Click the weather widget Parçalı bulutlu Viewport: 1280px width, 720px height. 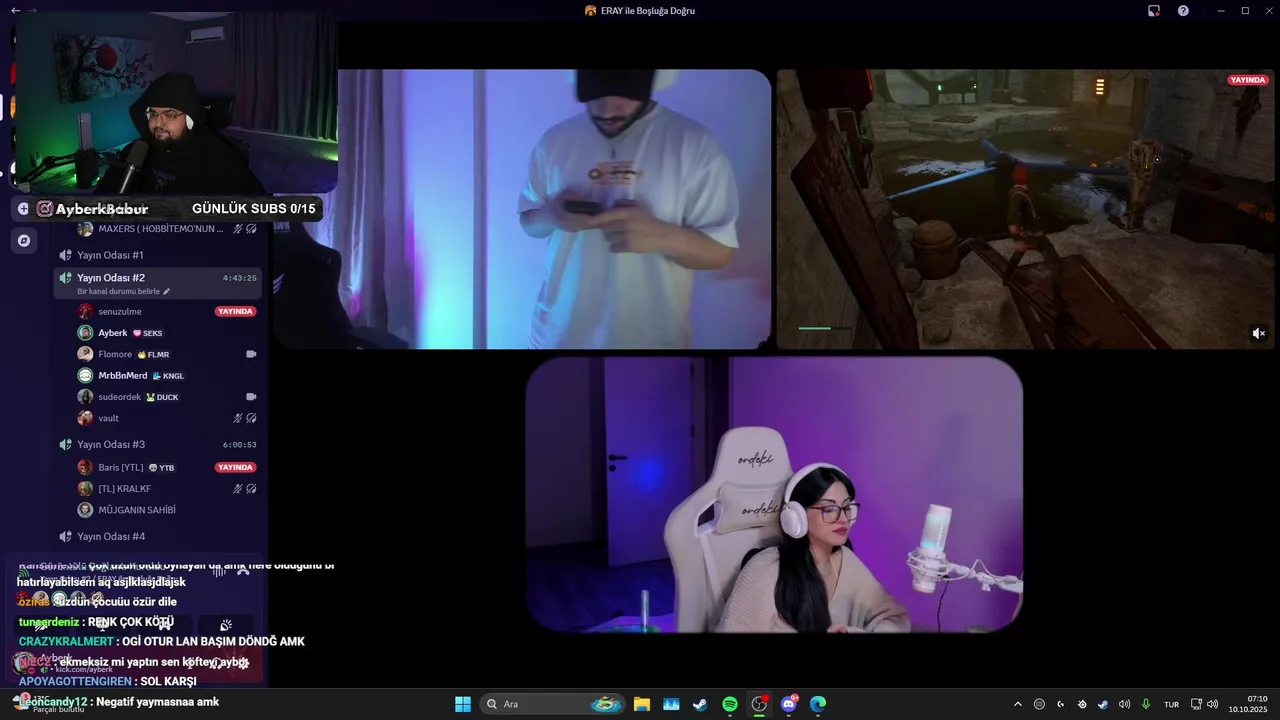pos(50,704)
